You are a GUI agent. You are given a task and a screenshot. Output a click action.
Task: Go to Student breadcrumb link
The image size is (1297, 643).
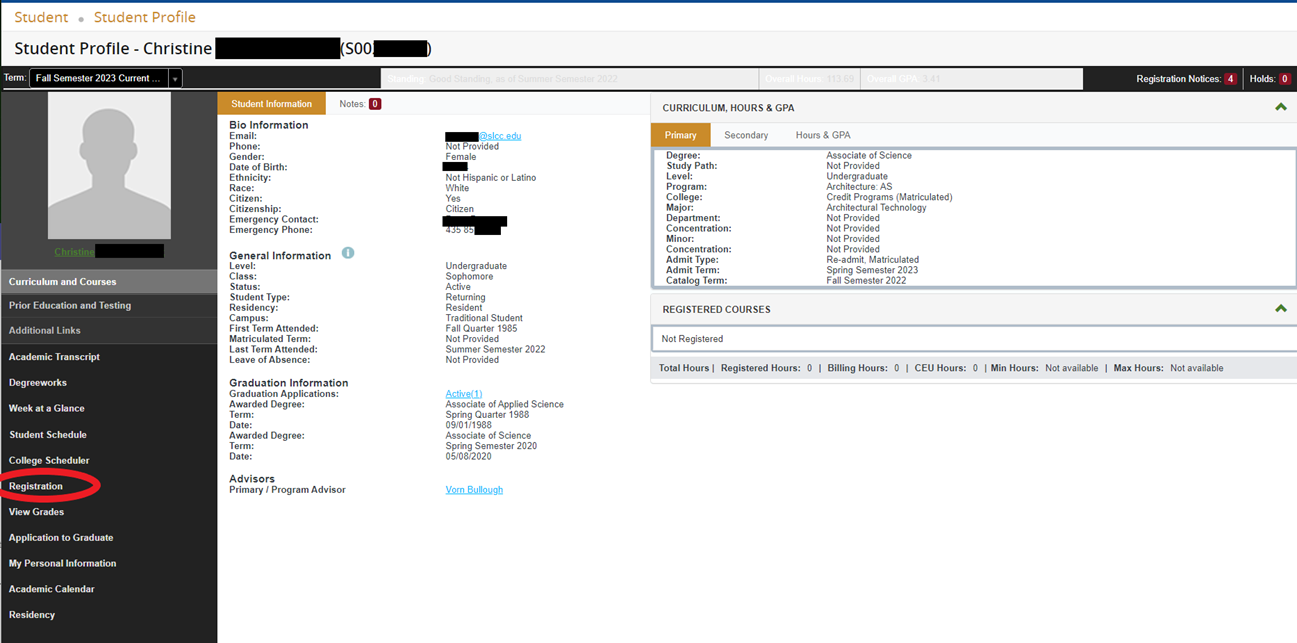(x=41, y=17)
